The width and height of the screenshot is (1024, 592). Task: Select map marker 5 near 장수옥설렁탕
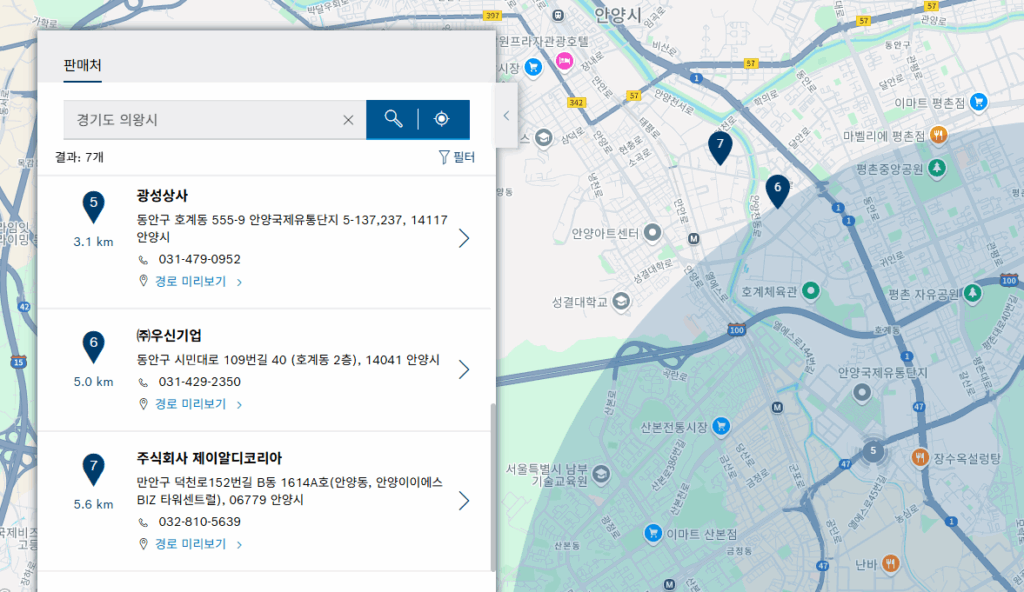click(873, 450)
